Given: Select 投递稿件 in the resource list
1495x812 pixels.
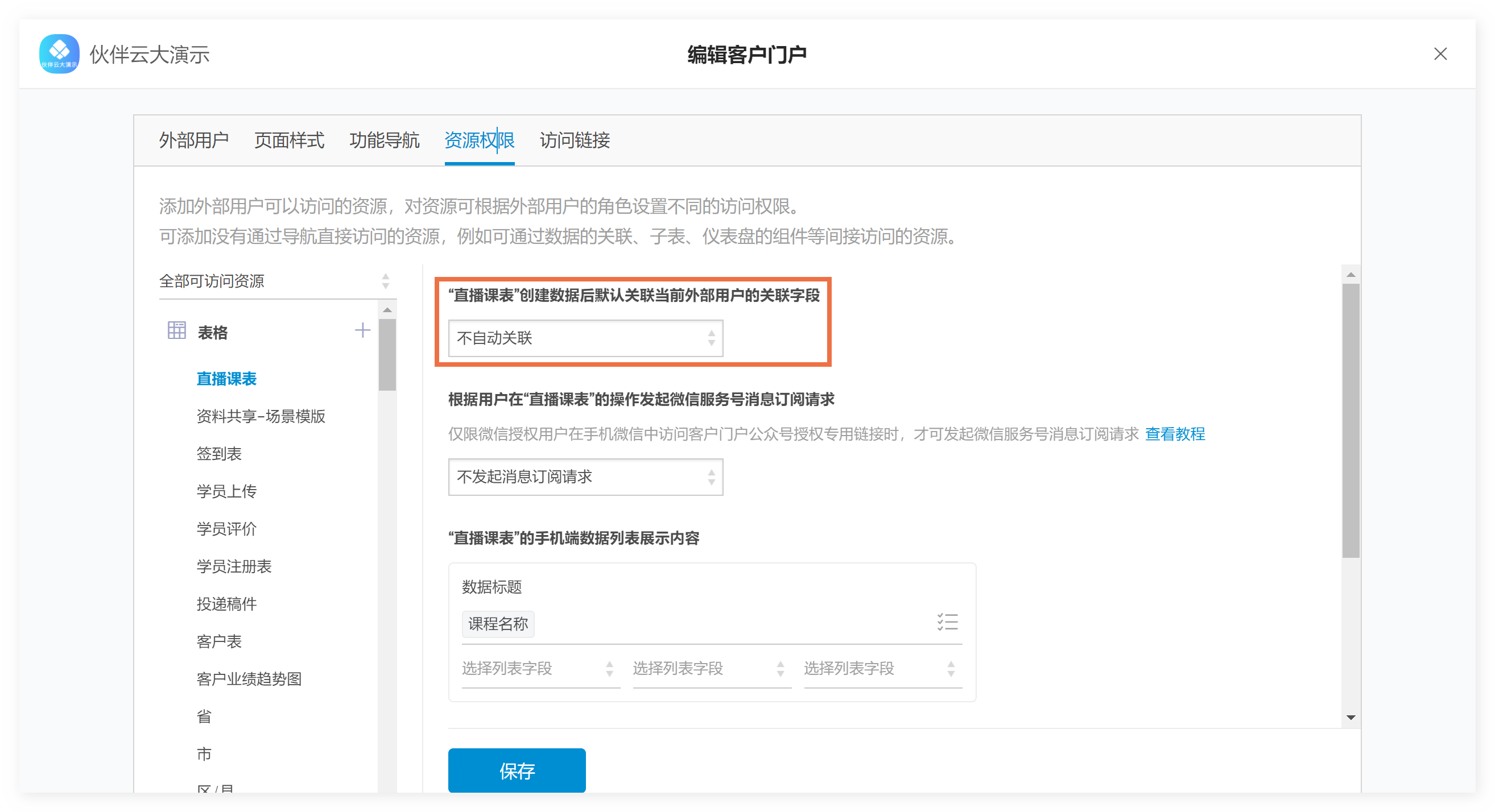Looking at the screenshot, I should (x=226, y=604).
